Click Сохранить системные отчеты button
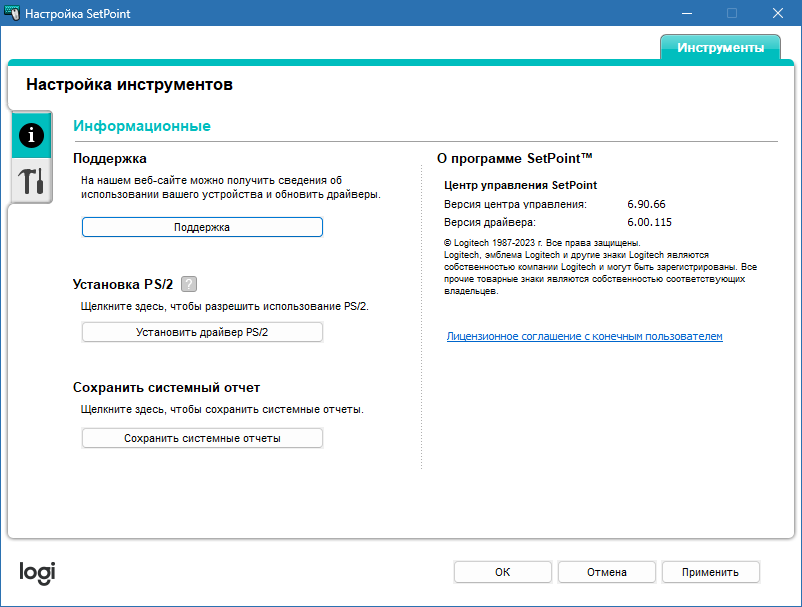The height and width of the screenshot is (607, 802). pyautogui.click(x=202, y=438)
